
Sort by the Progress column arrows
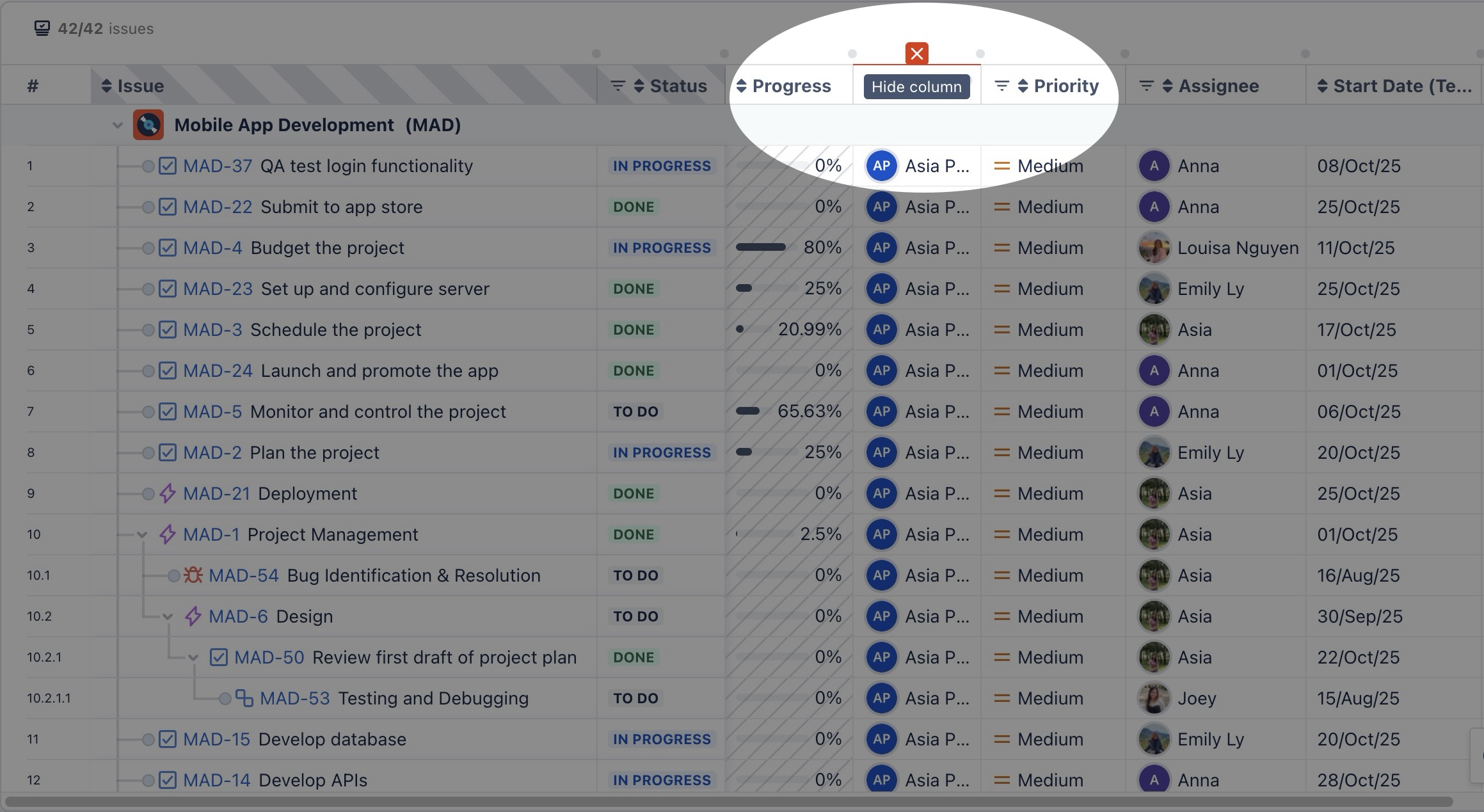click(x=742, y=86)
